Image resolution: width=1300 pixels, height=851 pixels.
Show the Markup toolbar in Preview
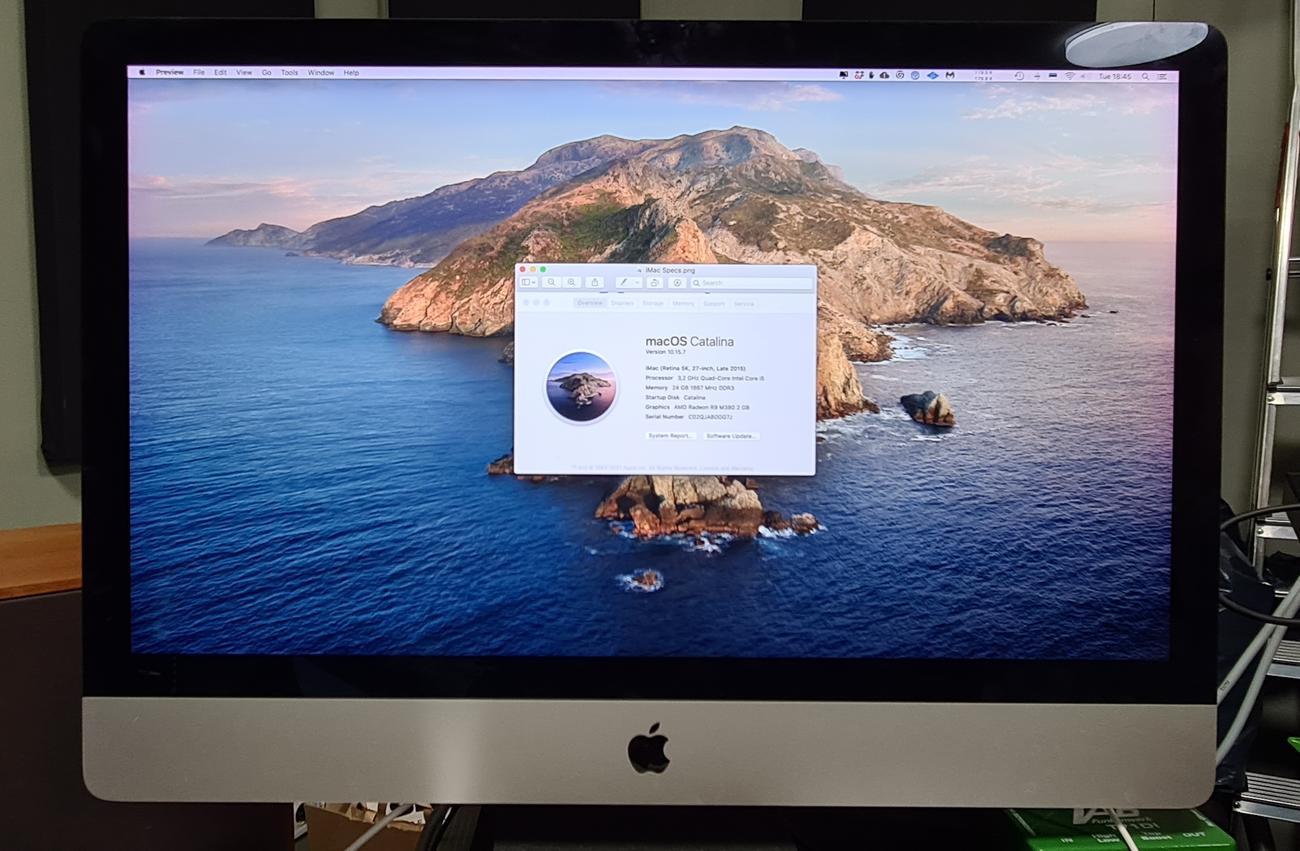(676, 283)
